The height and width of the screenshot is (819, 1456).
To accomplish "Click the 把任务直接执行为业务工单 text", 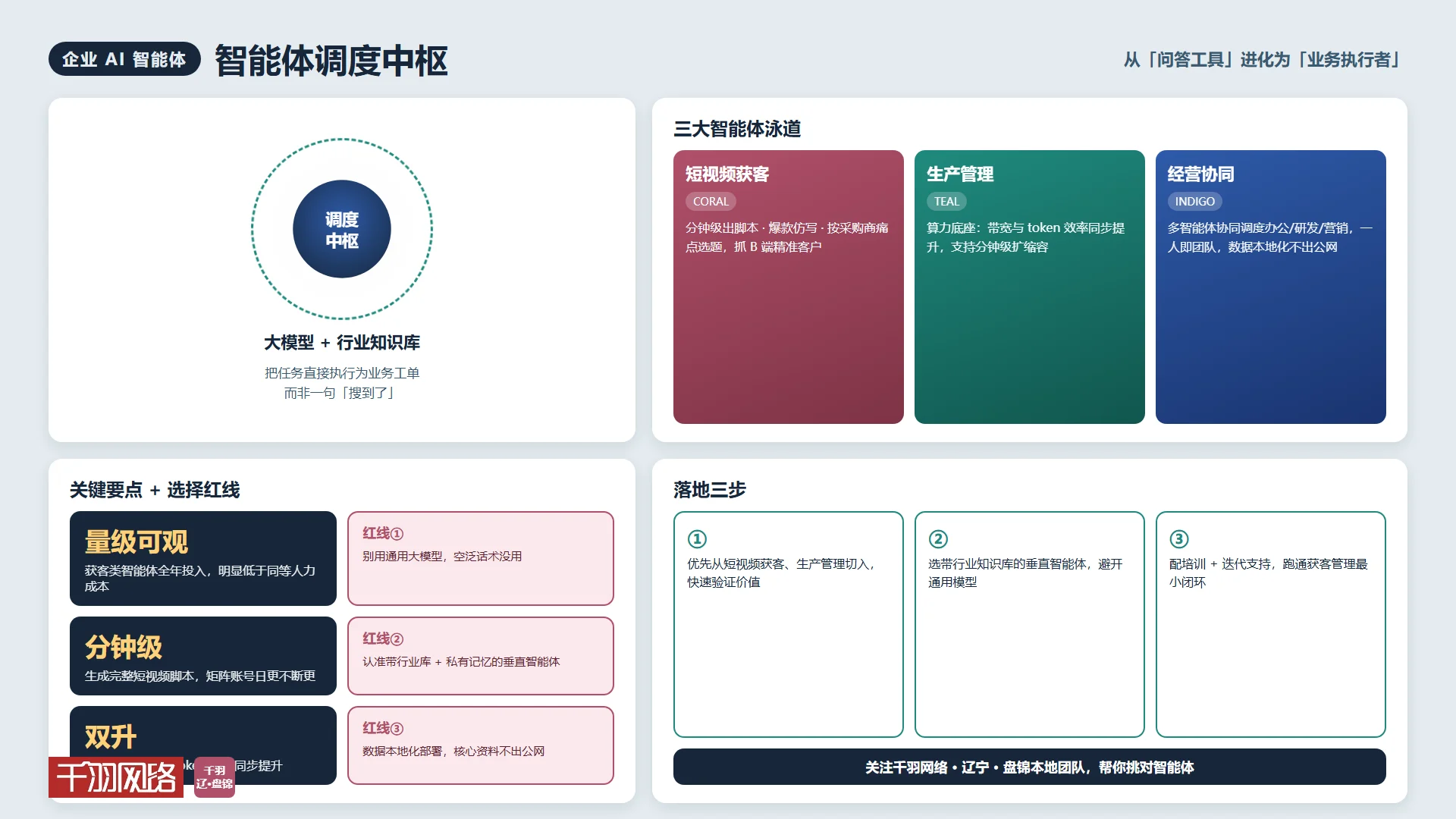I will click(x=342, y=373).
